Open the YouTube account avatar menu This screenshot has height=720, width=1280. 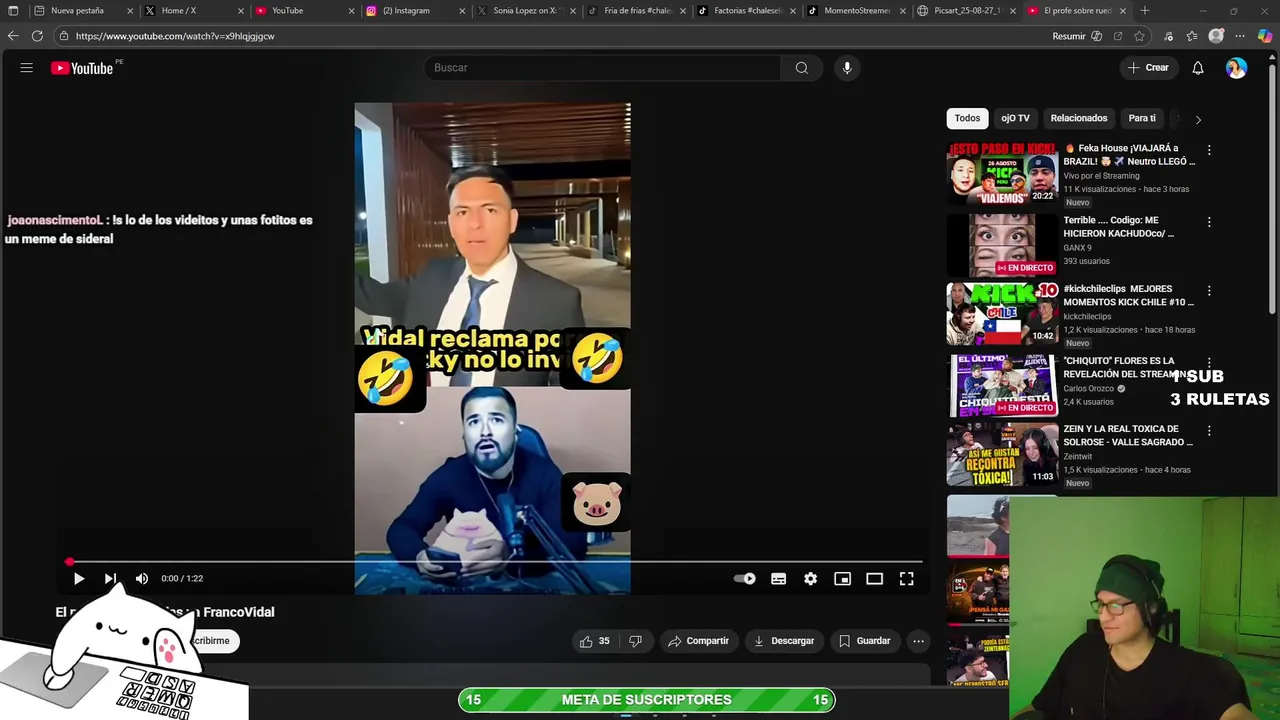click(x=1237, y=68)
